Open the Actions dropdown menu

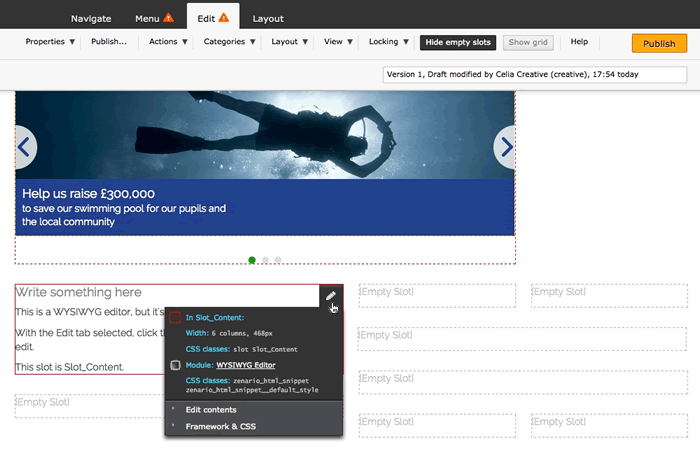click(x=167, y=42)
